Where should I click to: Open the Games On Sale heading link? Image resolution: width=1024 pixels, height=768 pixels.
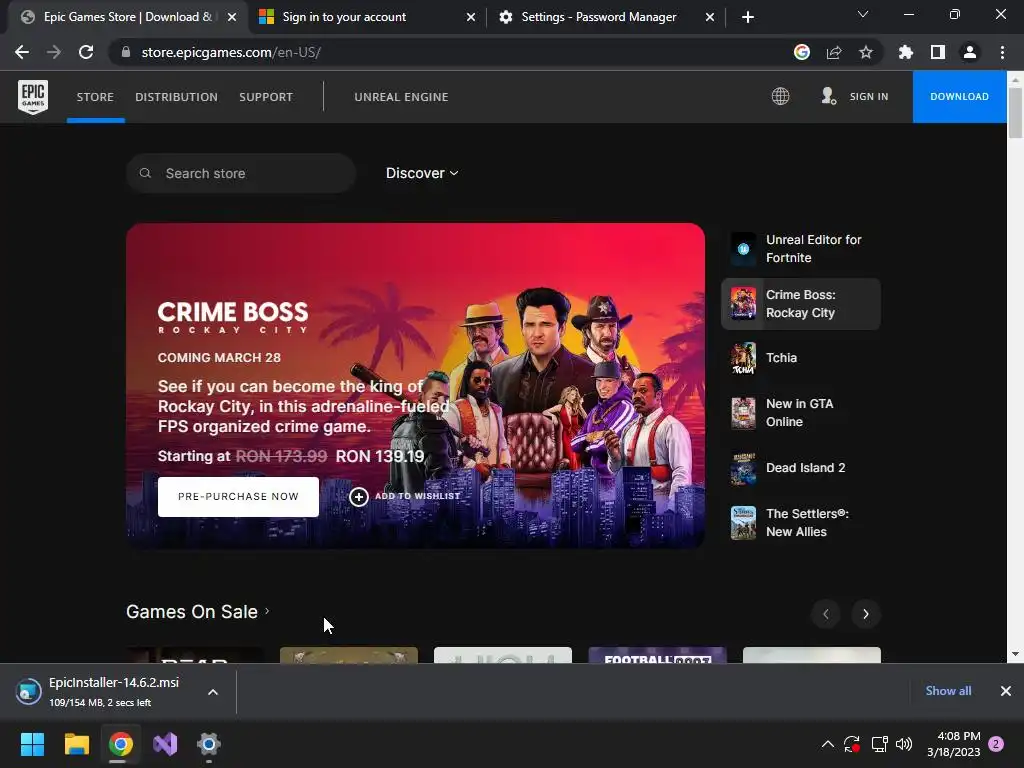coord(198,612)
